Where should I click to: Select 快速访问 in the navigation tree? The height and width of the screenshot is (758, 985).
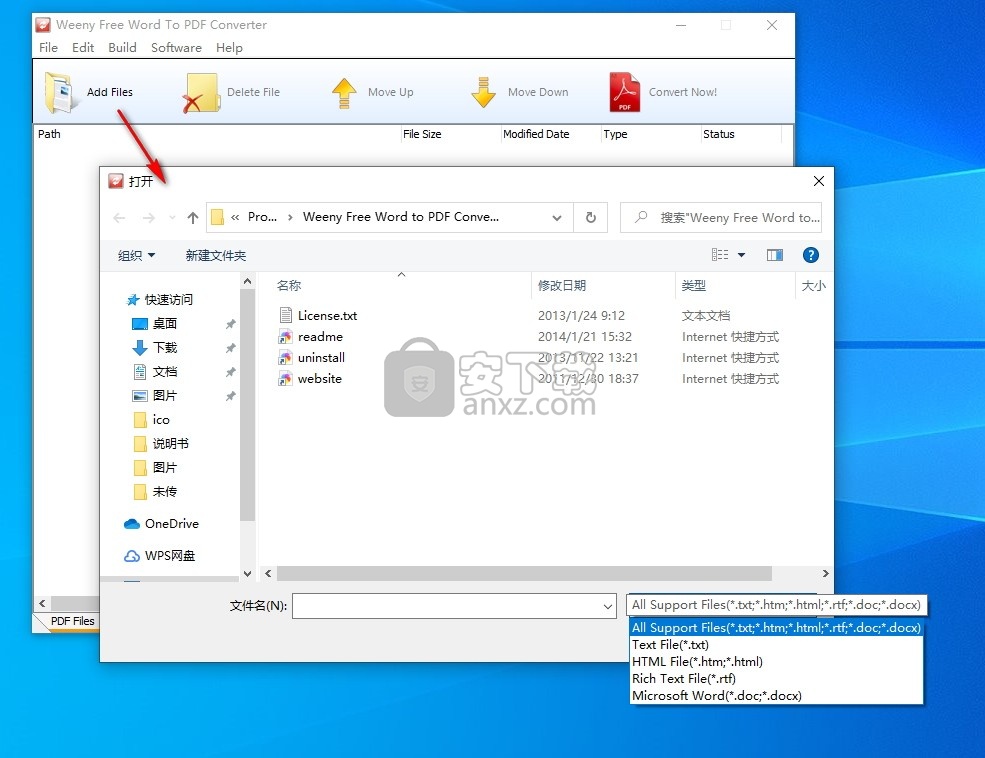160,300
